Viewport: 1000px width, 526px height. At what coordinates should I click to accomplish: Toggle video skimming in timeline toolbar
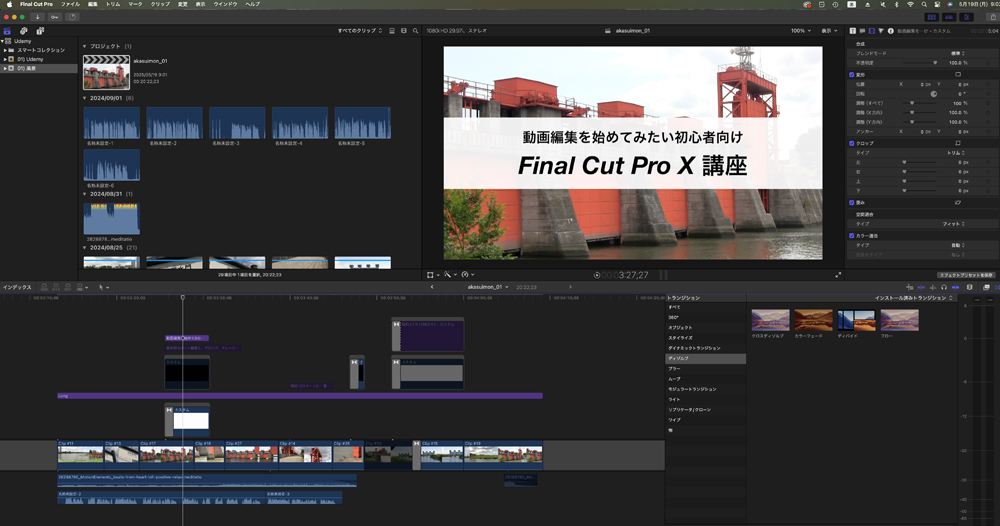coord(921,288)
